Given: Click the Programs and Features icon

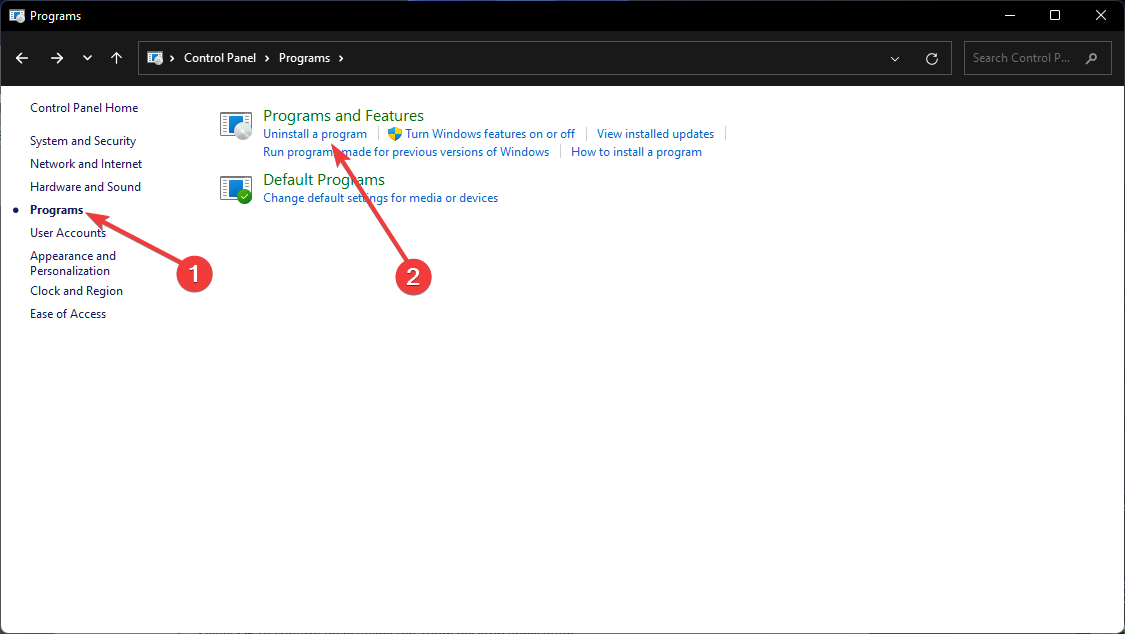Looking at the screenshot, I should 236,126.
